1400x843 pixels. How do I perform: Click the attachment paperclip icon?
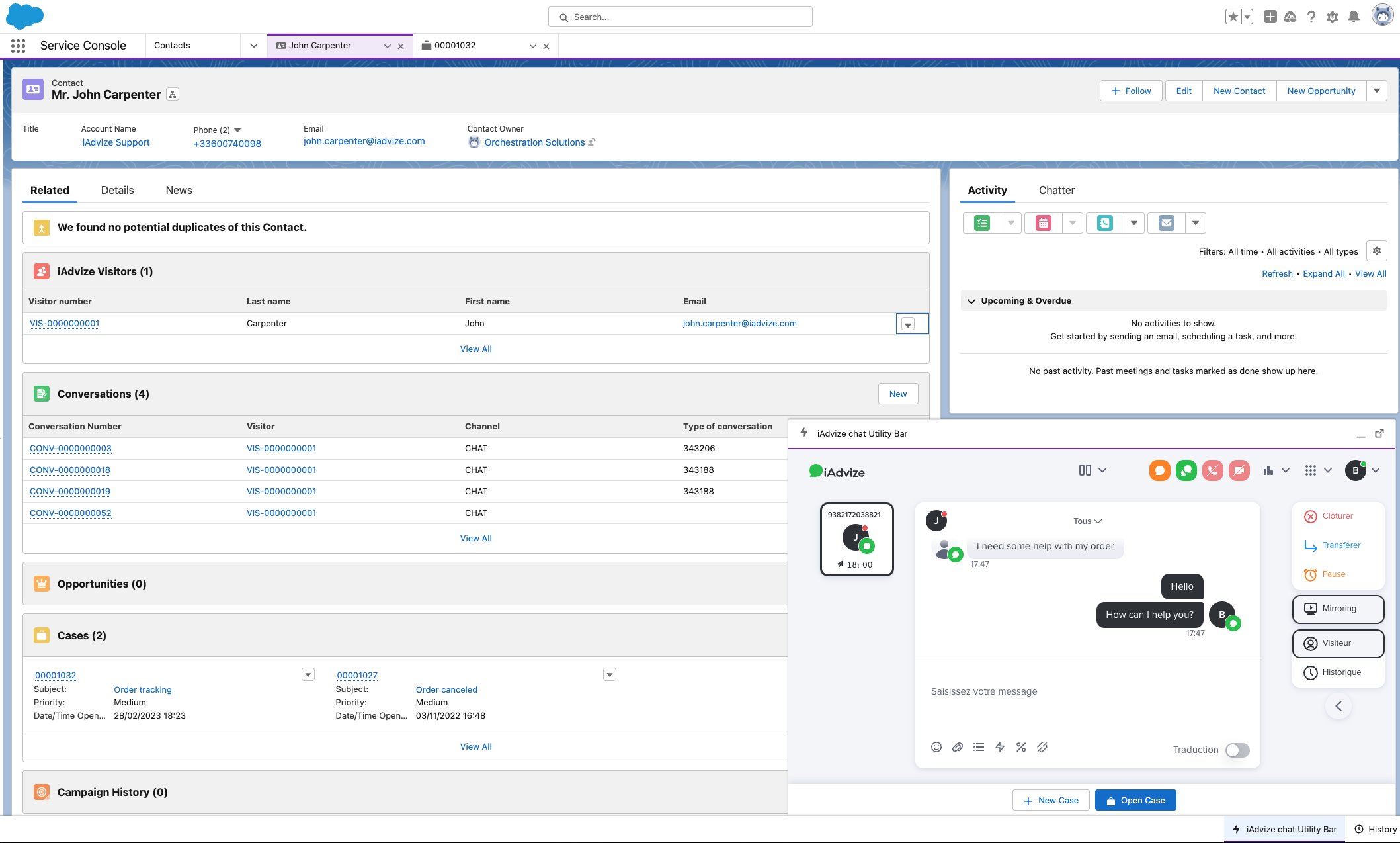[x=957, y=747]
